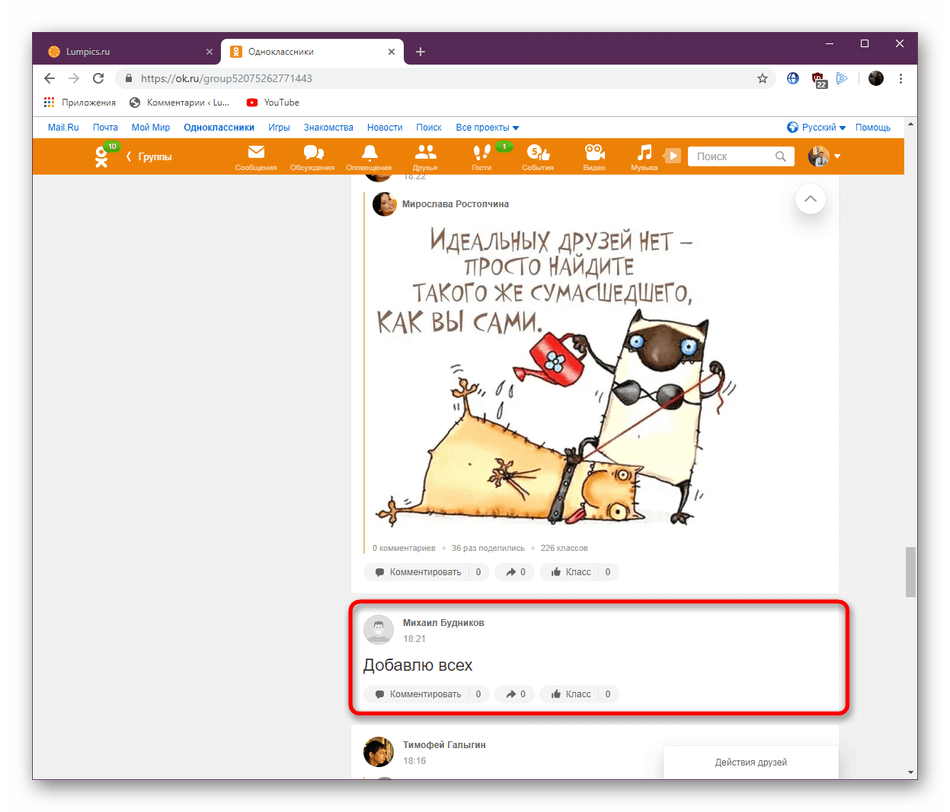Open Приложения apps grid bookmark
The width and height of the screenshot is (950, 812).
pyautogui.click(x=79, y=102)
